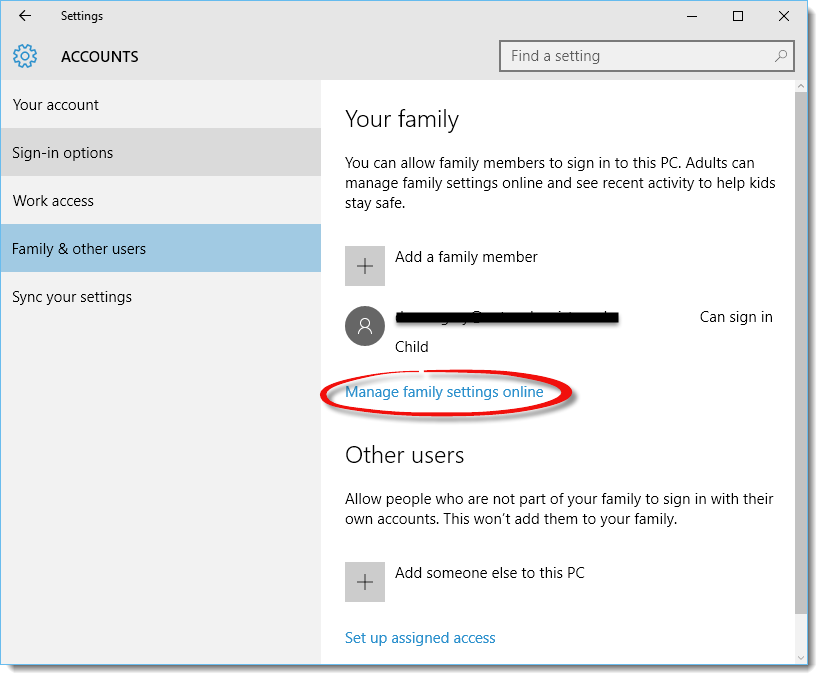The height and width of the screenshot is (680, 823).
Task: Open Manage family settings online
Action: [x=443, y=392]
